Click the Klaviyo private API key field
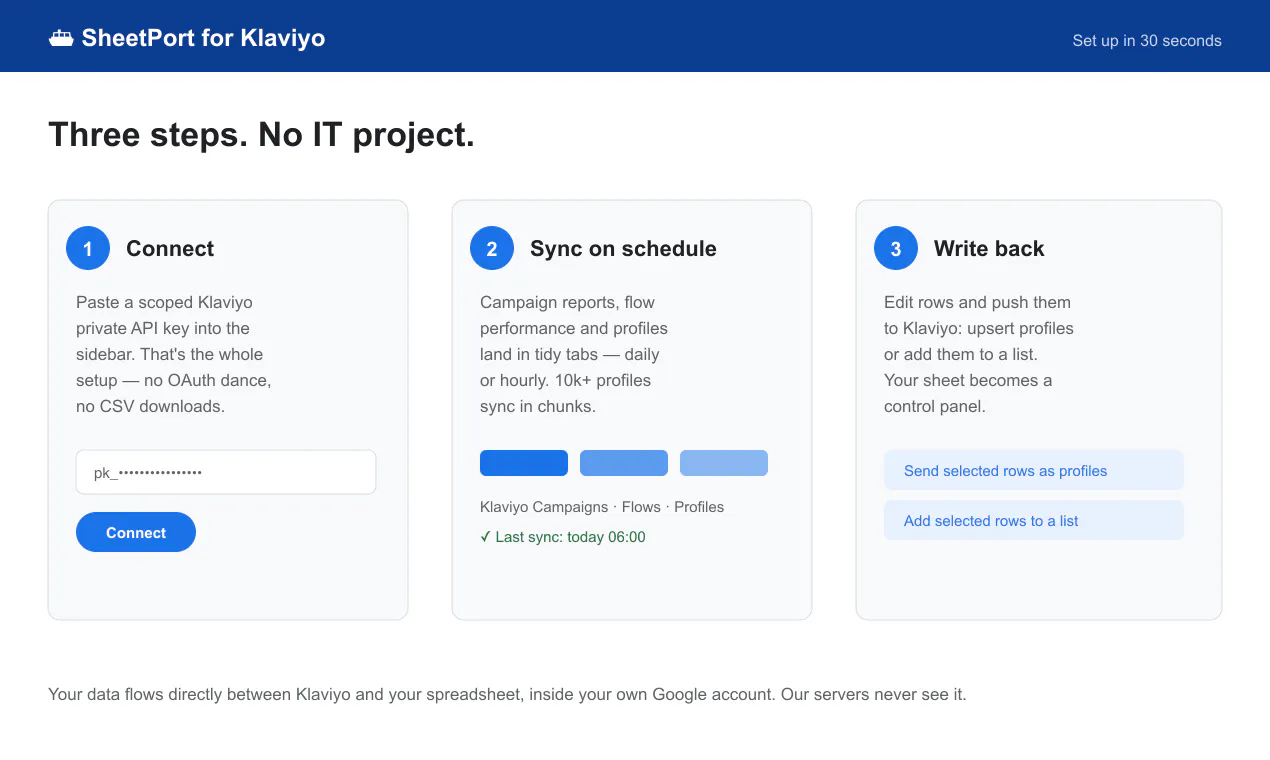1270x760 pixels. (226, 472)
